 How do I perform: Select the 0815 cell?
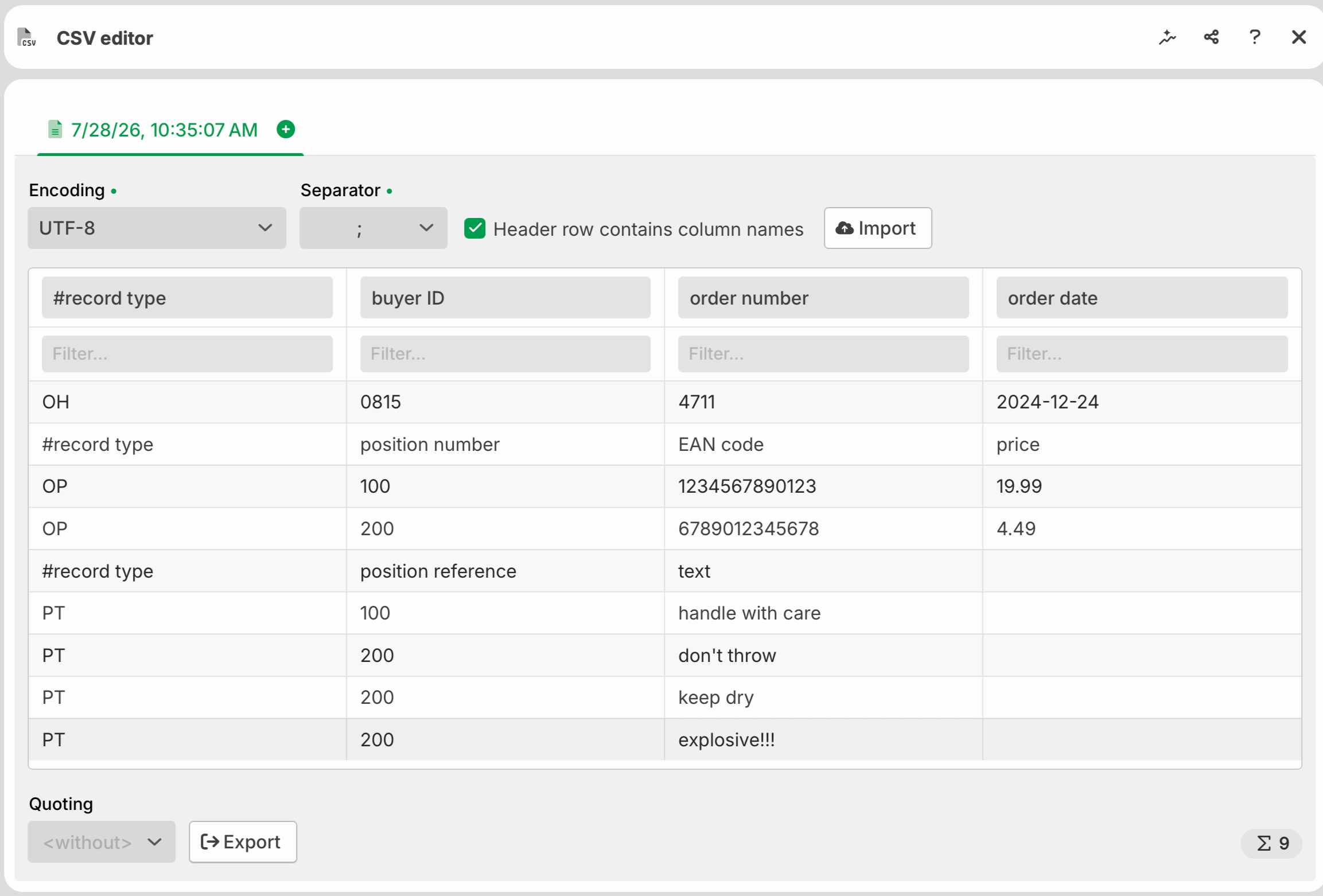pos(505,402)
